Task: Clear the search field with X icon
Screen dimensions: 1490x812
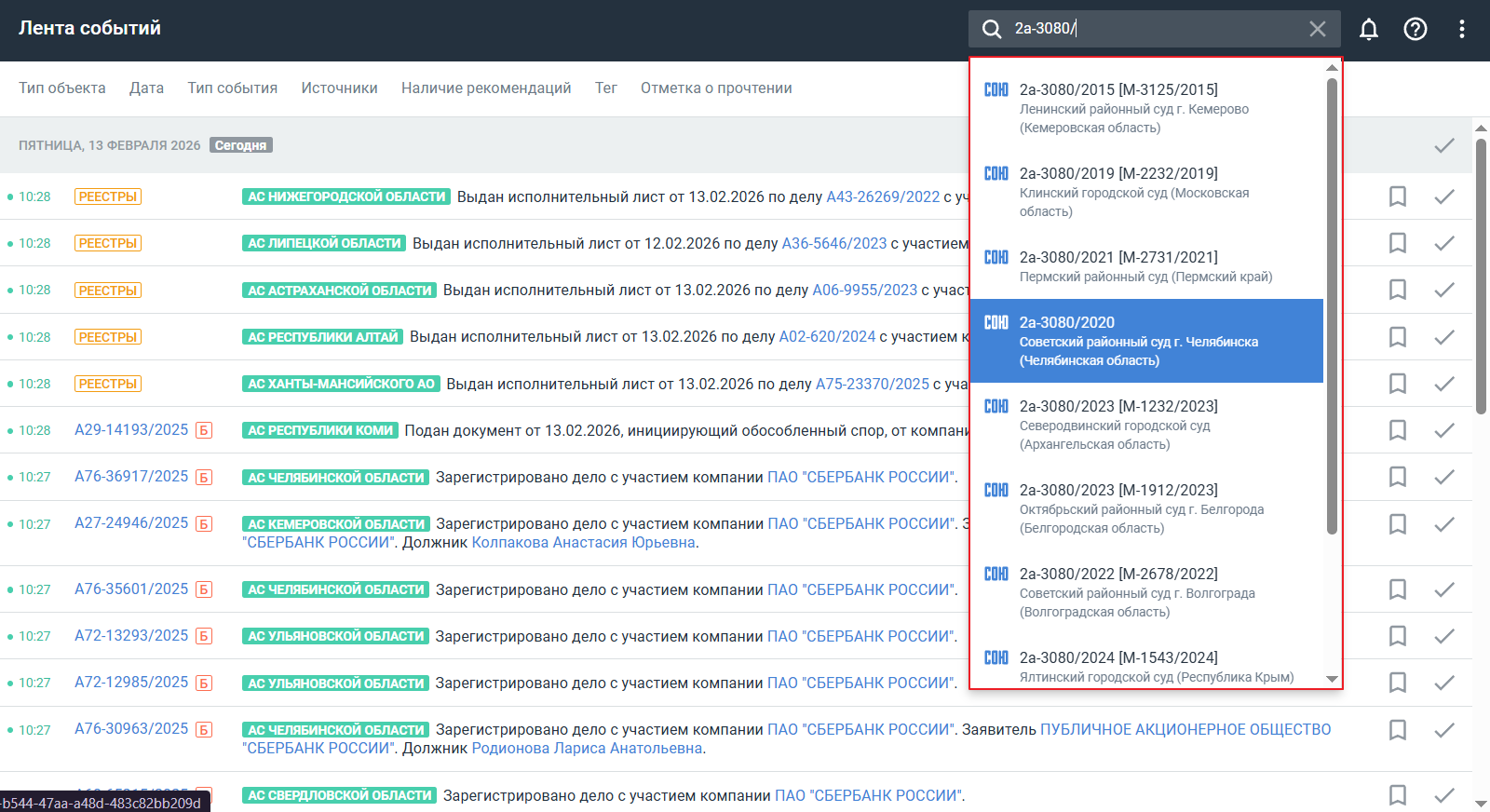Action: tap(1317, 29)
